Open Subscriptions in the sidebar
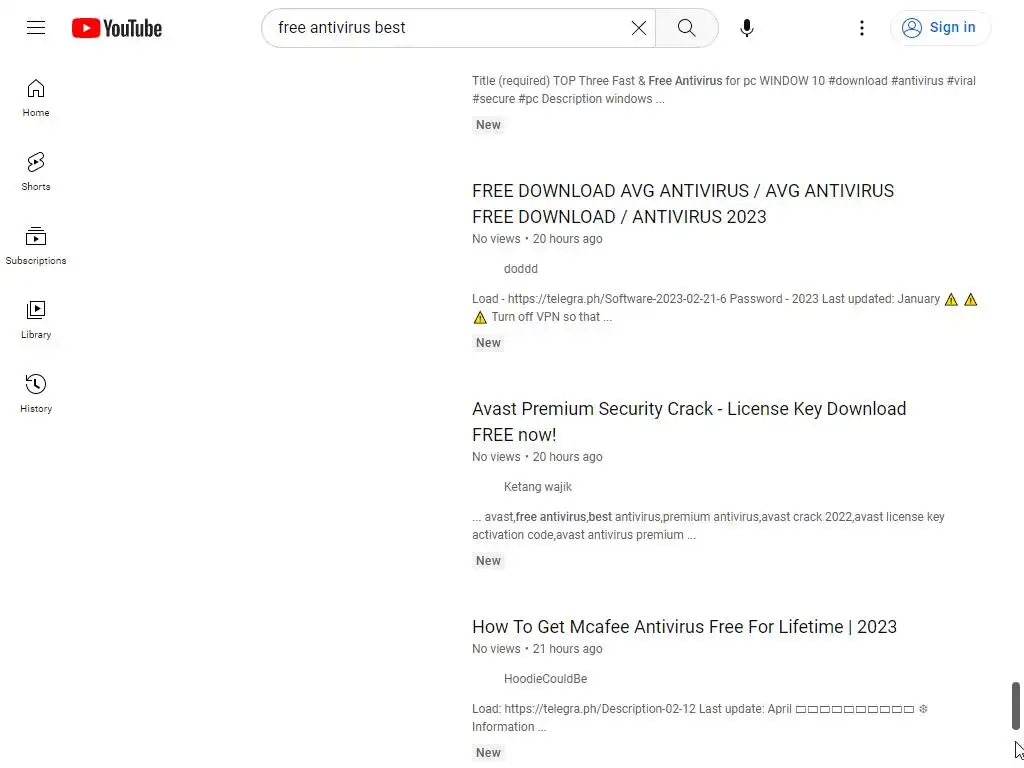The height and width of the screenshot is (768, 1024). pos(36,246)
